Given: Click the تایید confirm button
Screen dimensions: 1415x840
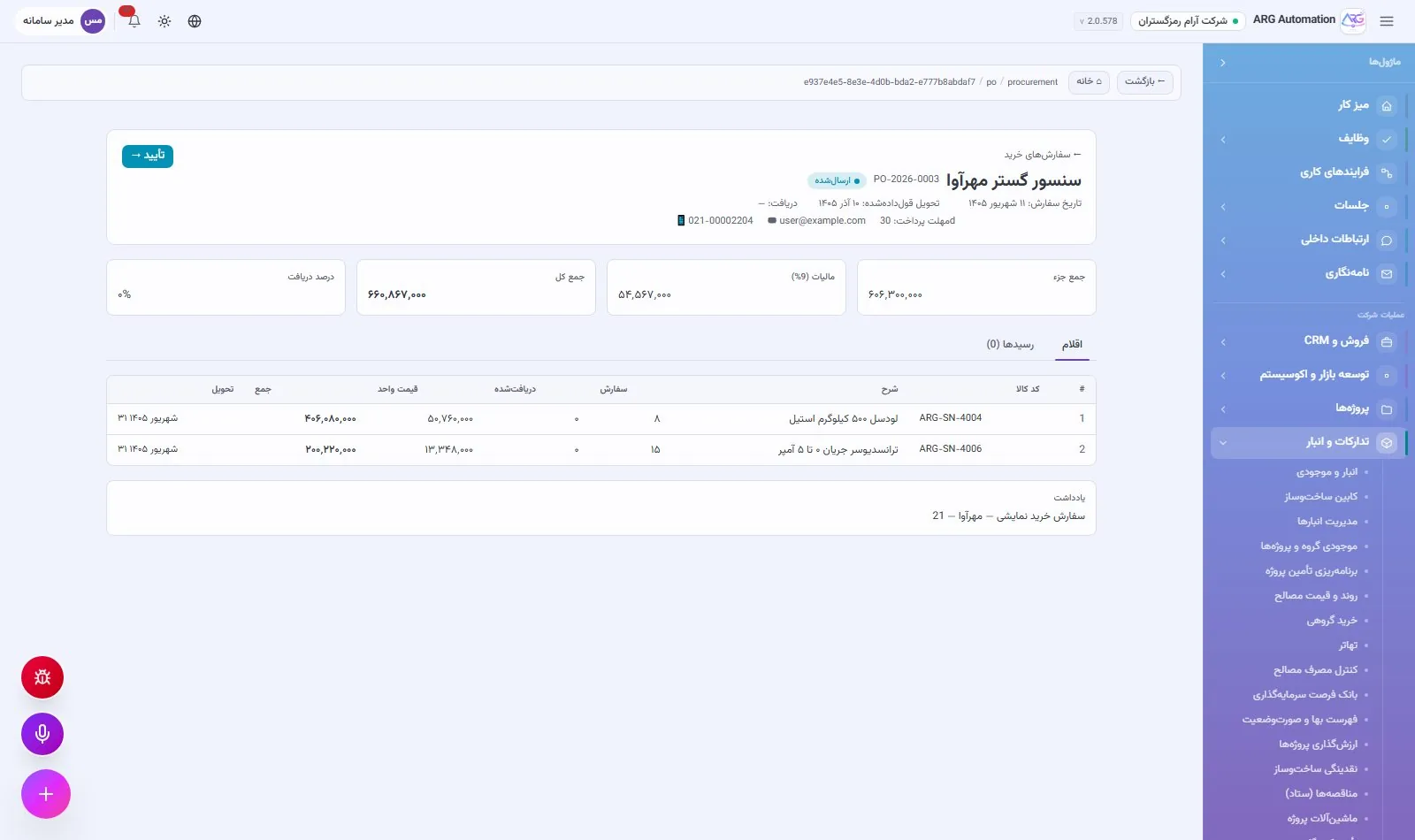Looking at the screenshot, I should coord(148,156).
